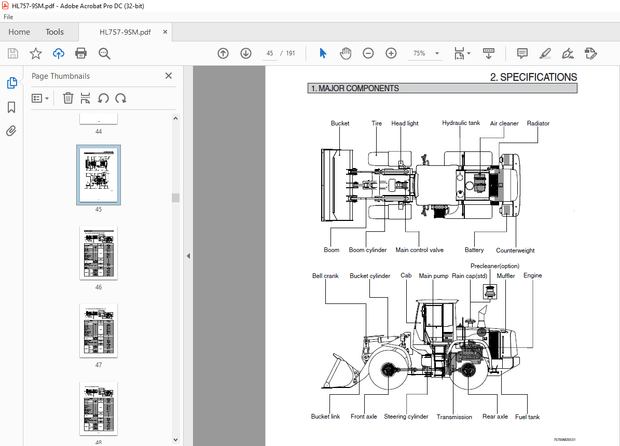Click the Zoom out minus button
620x446 pixels.
coord(368,53)
